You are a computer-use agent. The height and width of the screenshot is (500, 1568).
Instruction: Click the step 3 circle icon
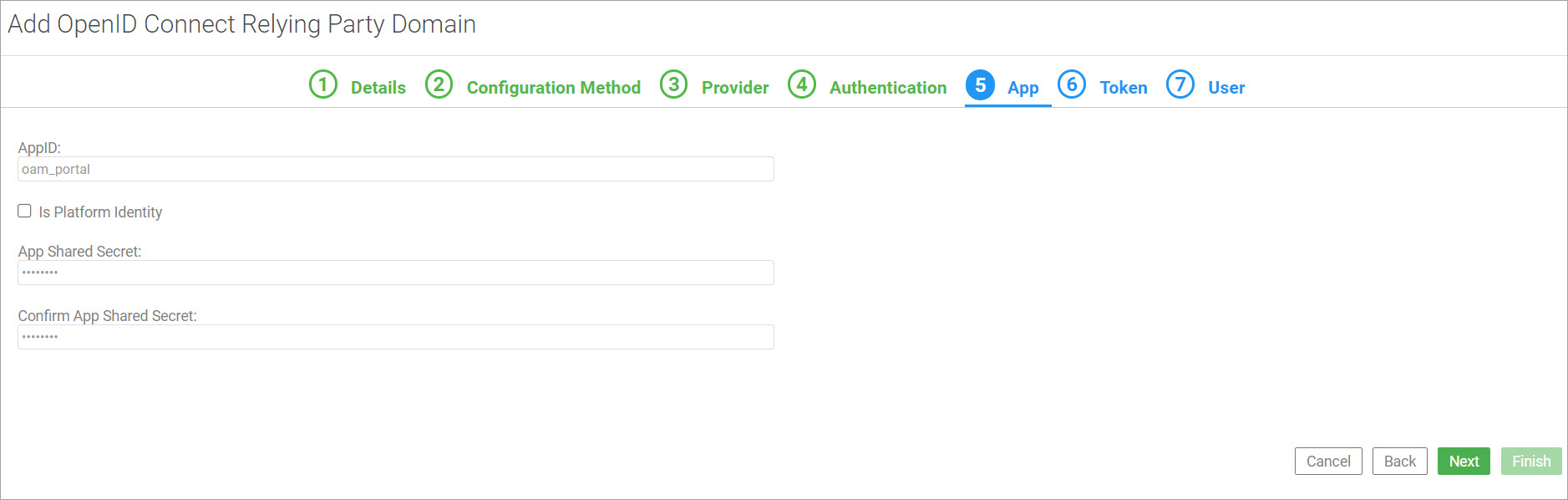coord(674,84)
